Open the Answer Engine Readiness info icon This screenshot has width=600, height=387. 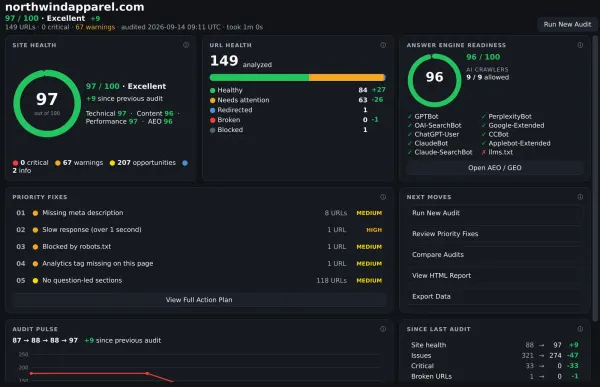[580, 45]
